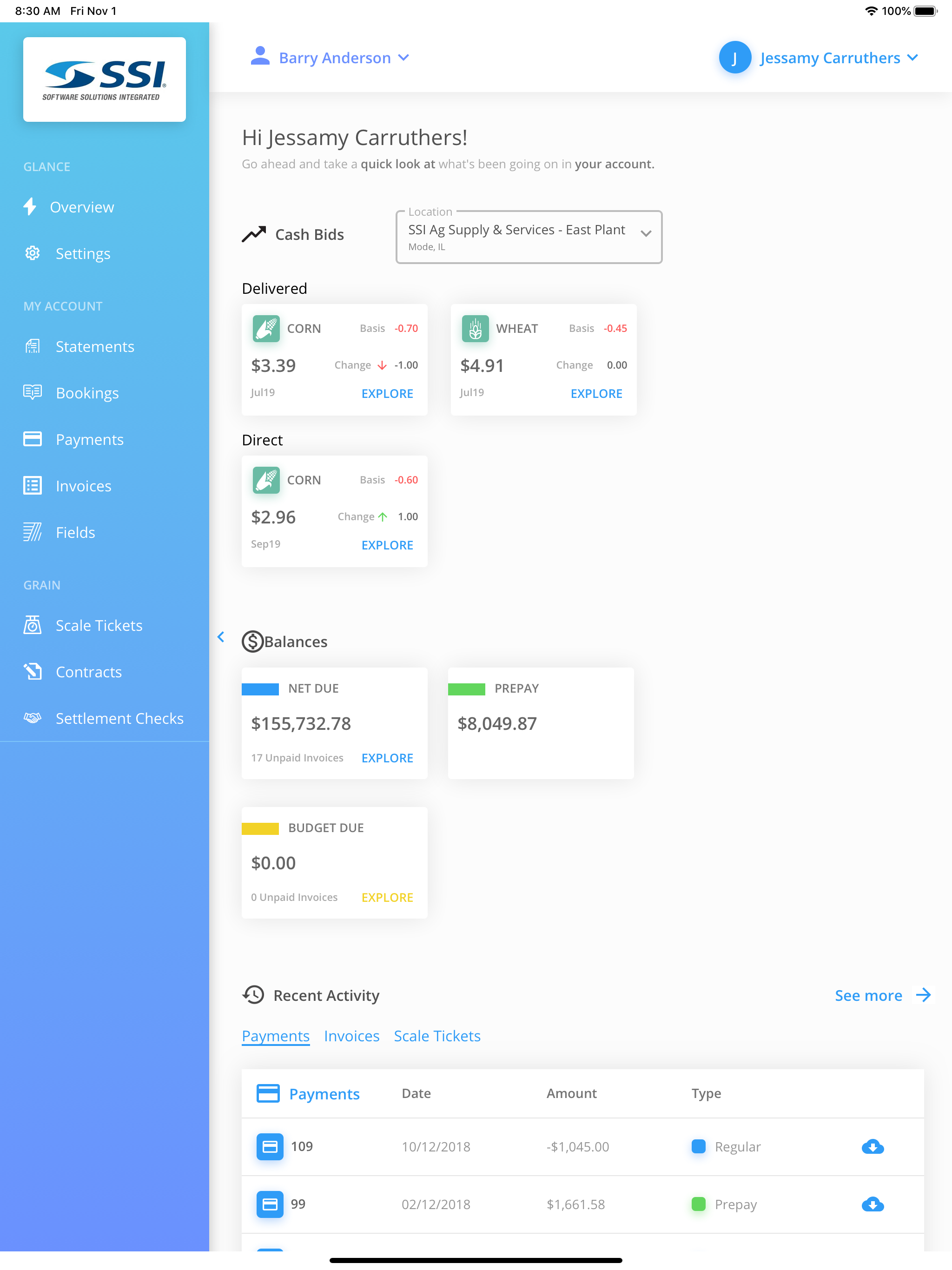Click the Bookings open-book icon

tap(32, 392)
